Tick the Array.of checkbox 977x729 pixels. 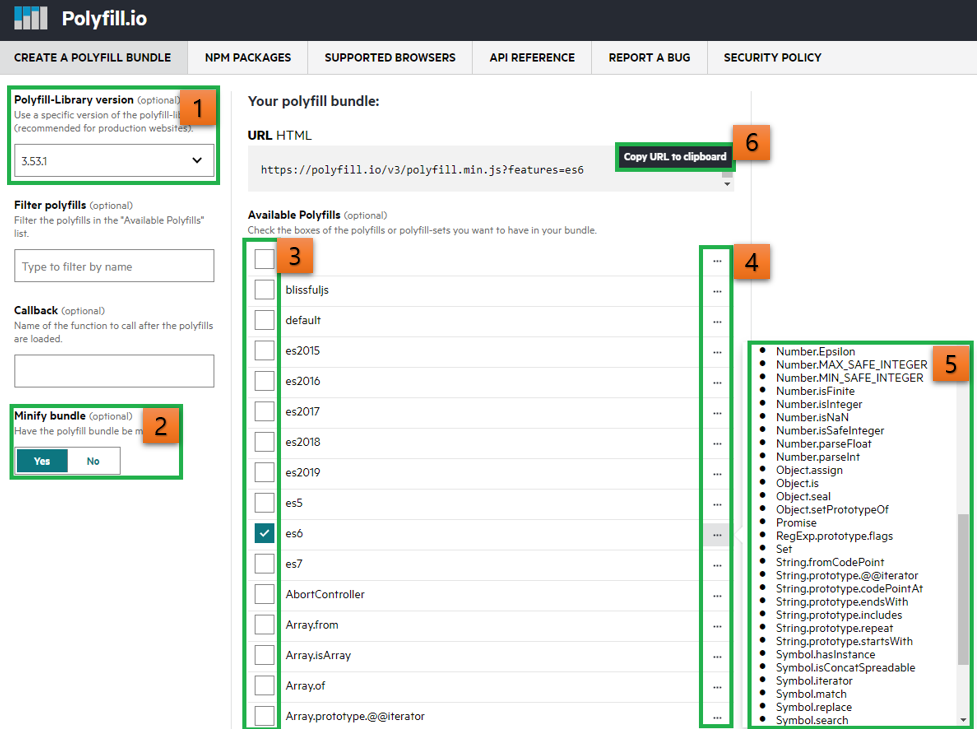click(264, 685)
